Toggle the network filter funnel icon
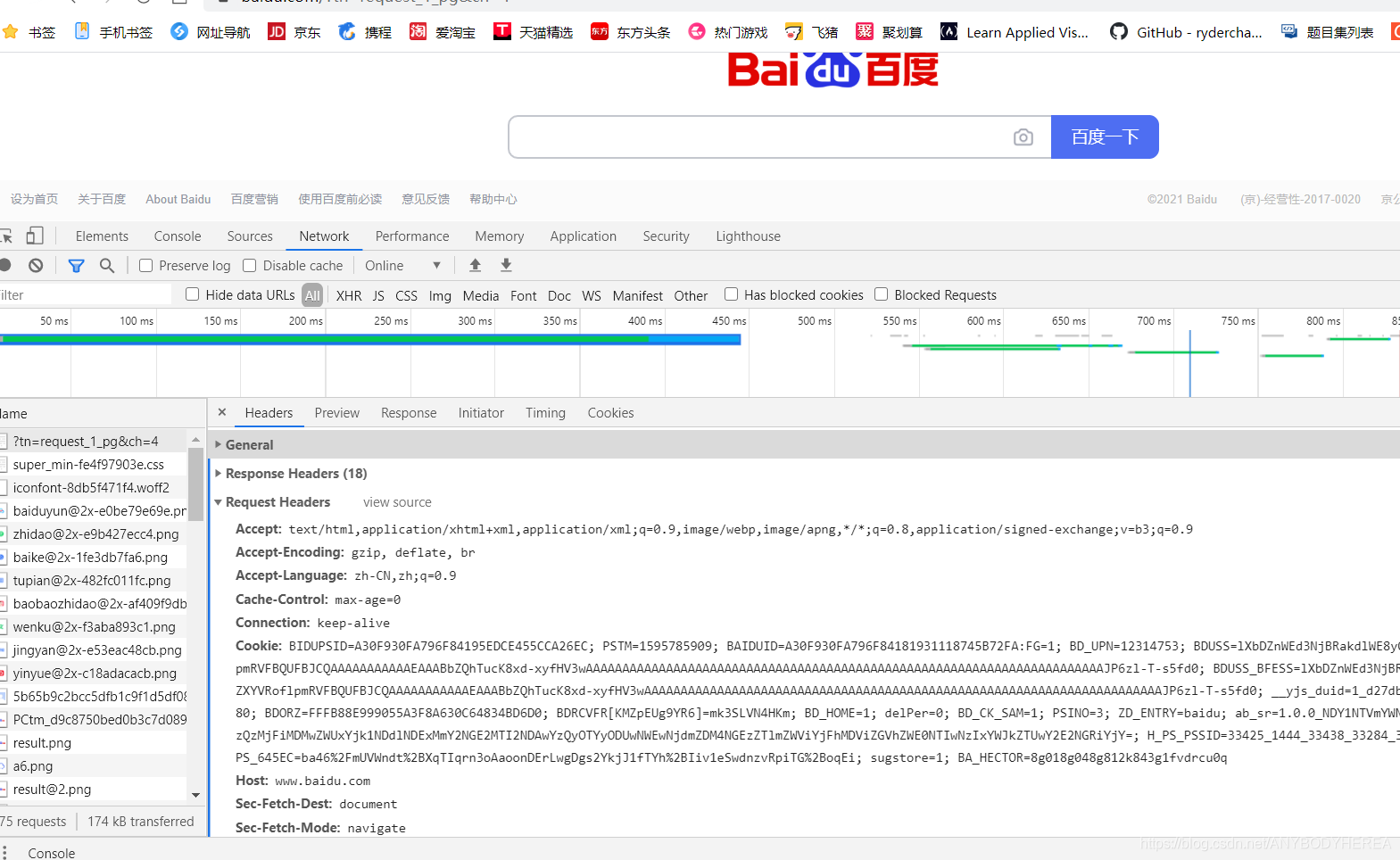The image size is (1400, 860). (x=77, y=265)
